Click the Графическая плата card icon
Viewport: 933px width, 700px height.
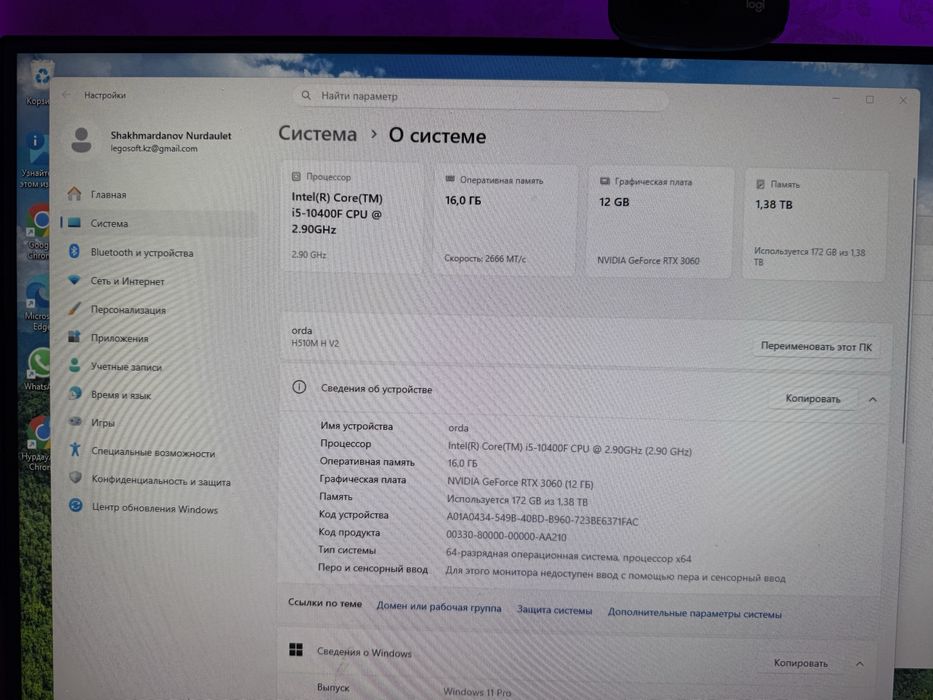pos(605,181)
